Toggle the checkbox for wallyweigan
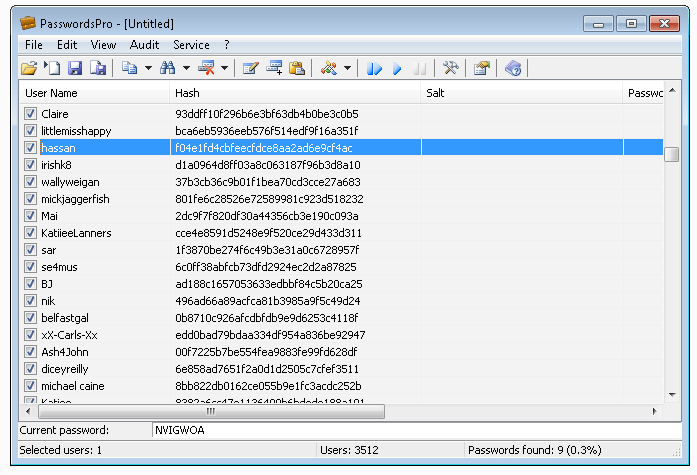This screenshot has width=697, height=475. [x=30, y=182]
